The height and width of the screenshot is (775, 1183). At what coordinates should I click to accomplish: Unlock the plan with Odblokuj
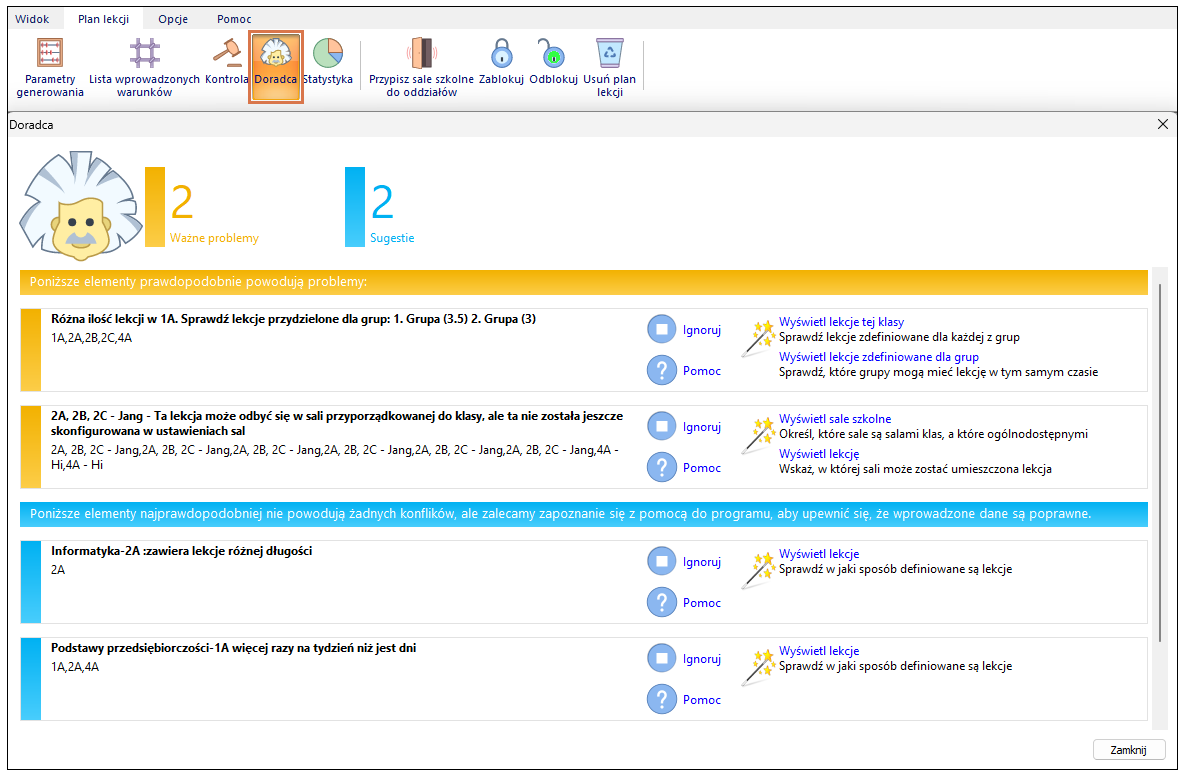[553, 62]
